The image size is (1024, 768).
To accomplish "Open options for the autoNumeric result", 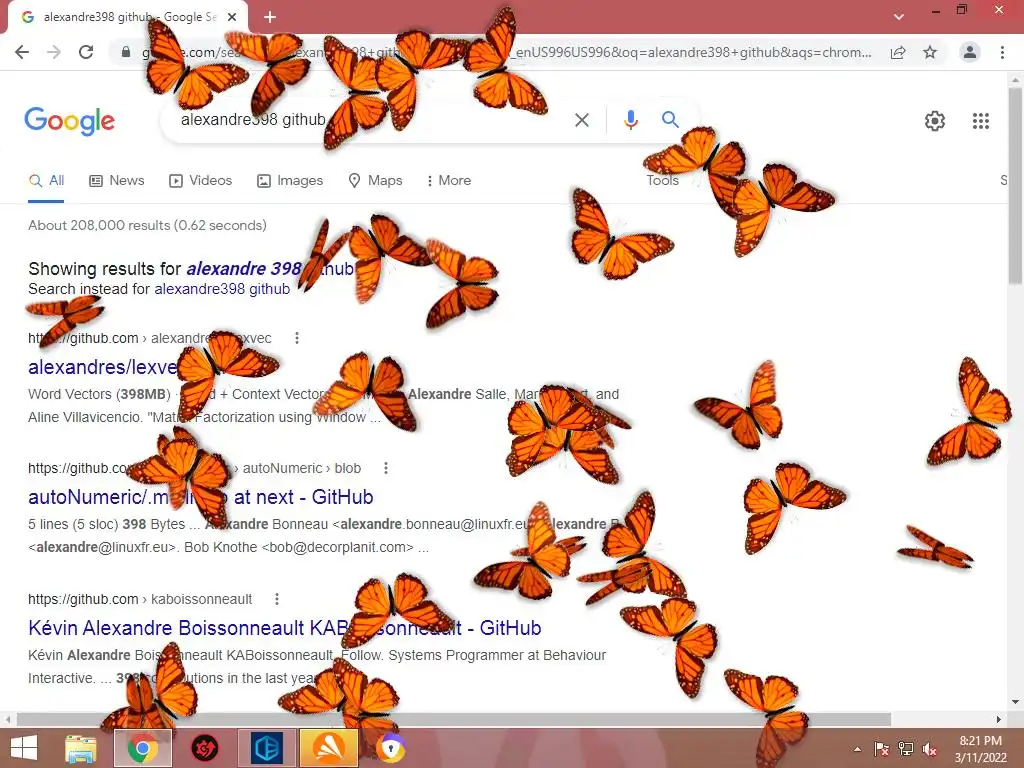I will click(386, 468).
